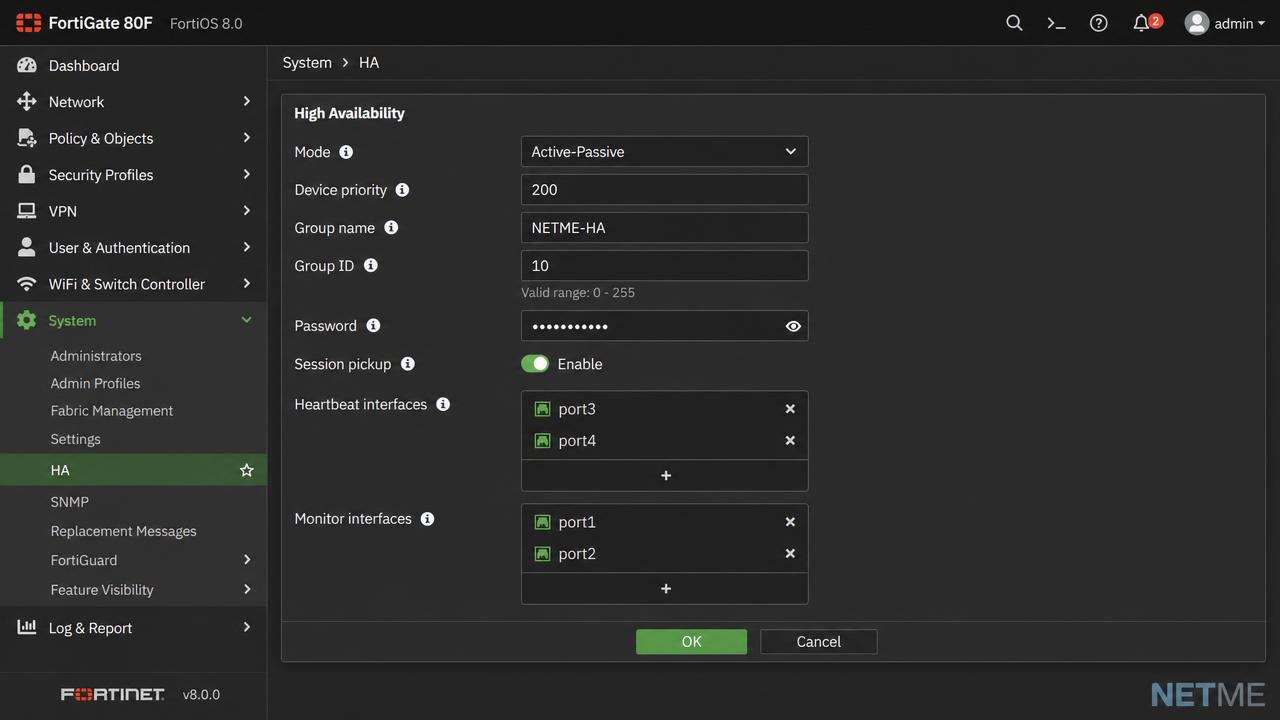Add a monitor interface with plus

[x=665, y=589]
